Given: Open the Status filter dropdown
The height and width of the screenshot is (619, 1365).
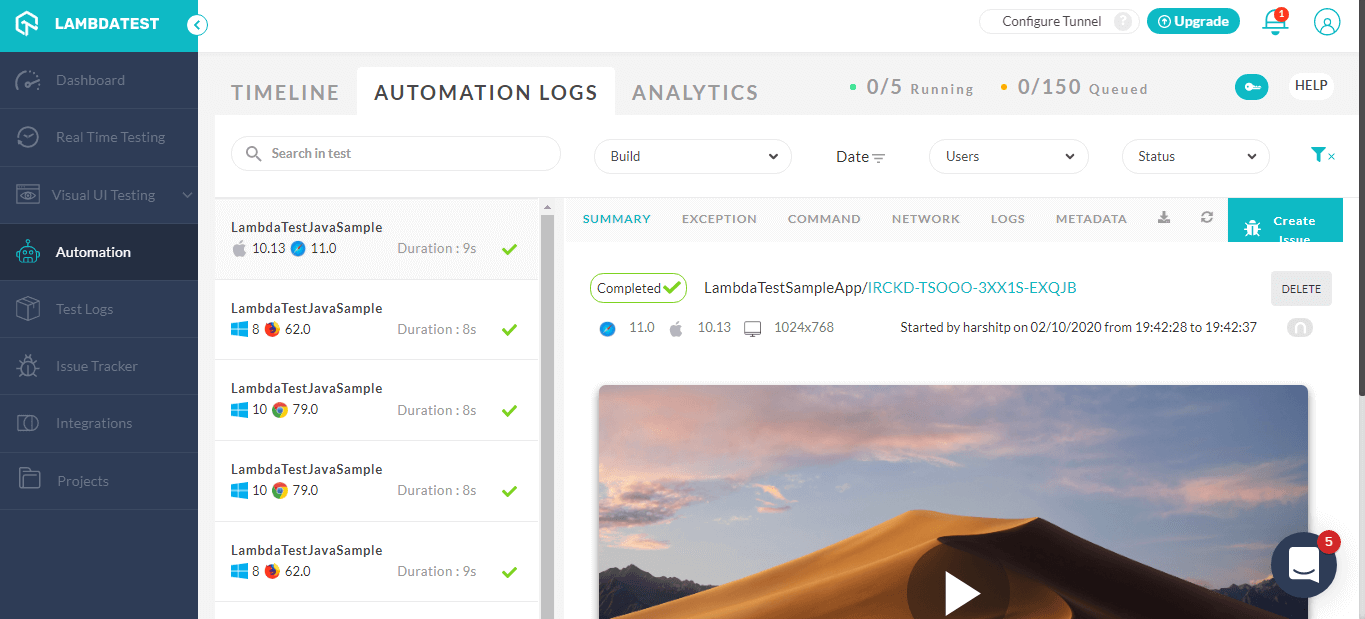Looking at the screenshot, I should 1195,157.
